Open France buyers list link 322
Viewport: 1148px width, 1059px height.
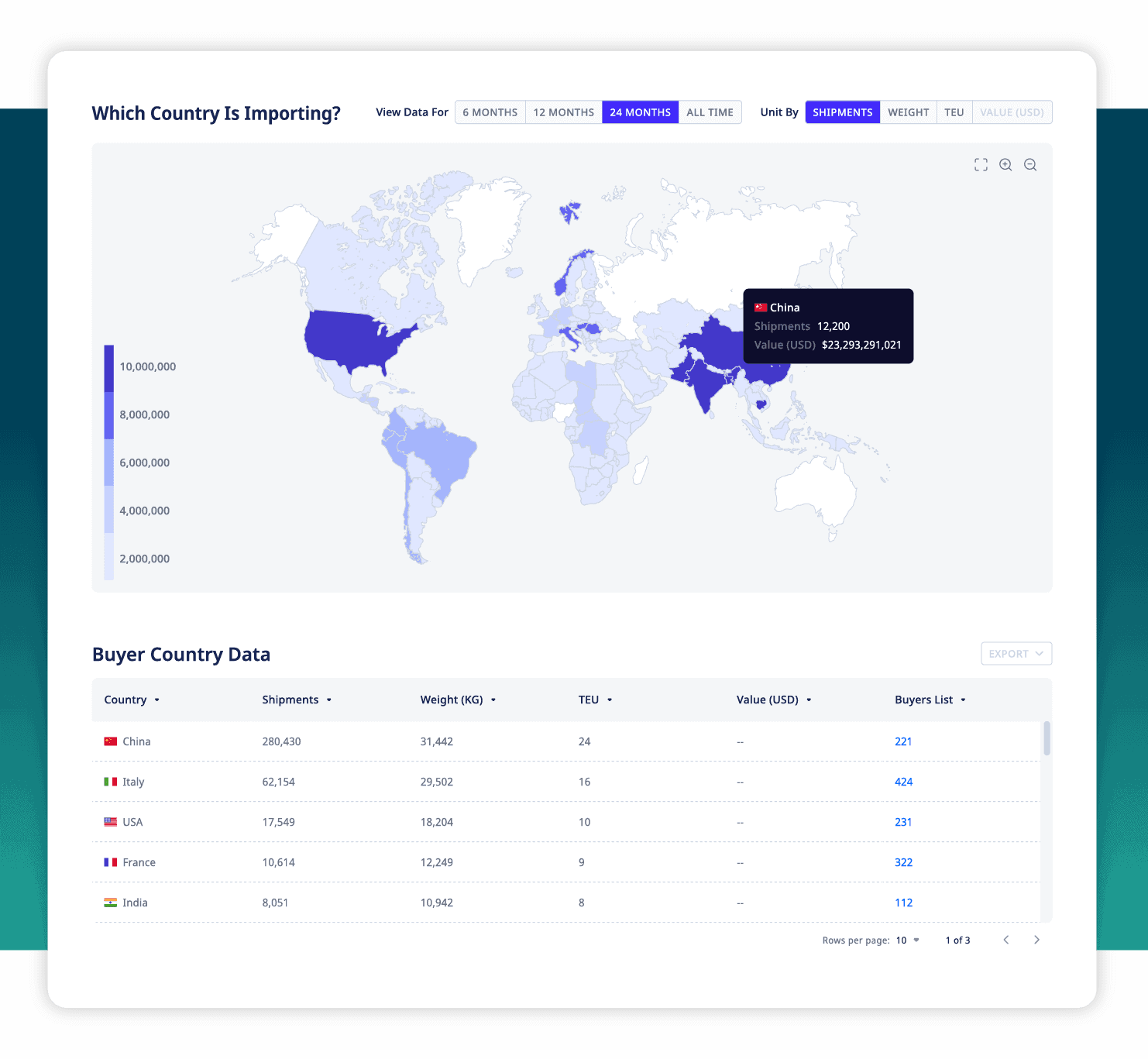pos(903,862)
